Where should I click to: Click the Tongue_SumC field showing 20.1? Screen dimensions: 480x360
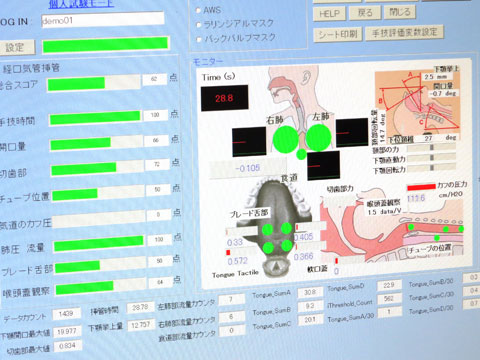click(310, 319)
